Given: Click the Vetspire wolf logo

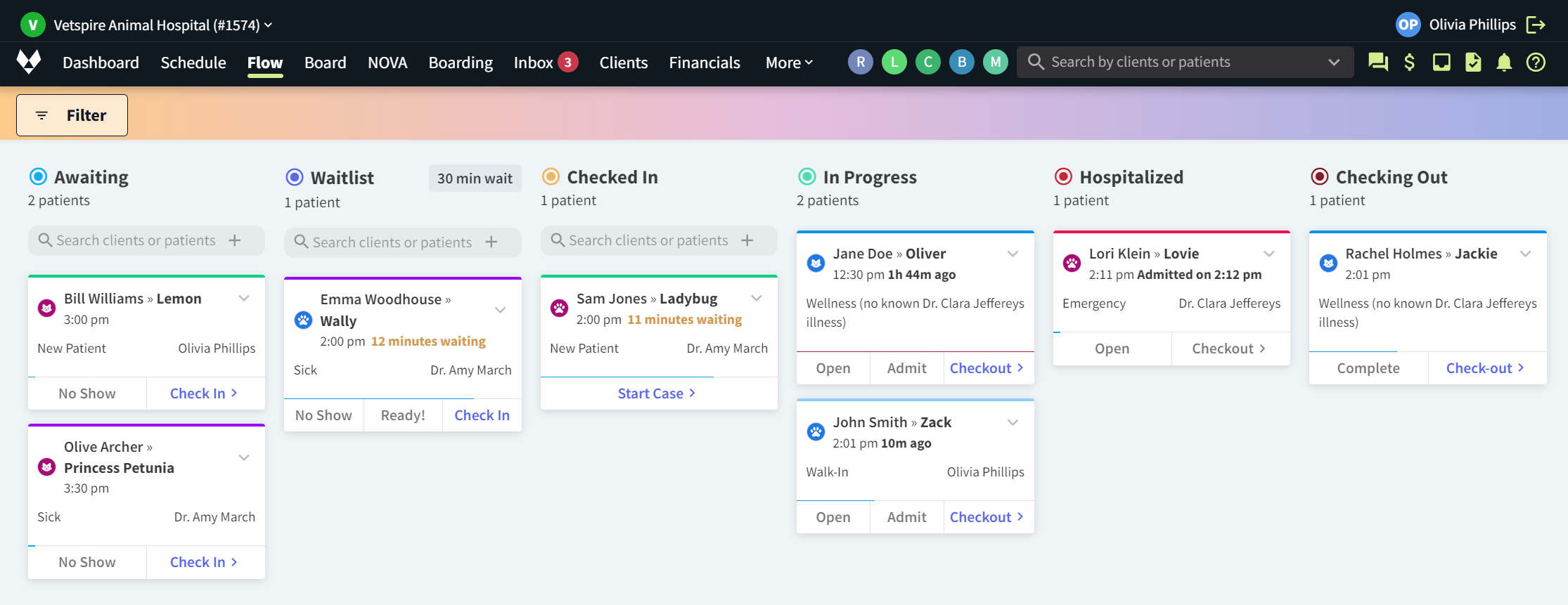Looking at the screenshot, I should 29,62.
